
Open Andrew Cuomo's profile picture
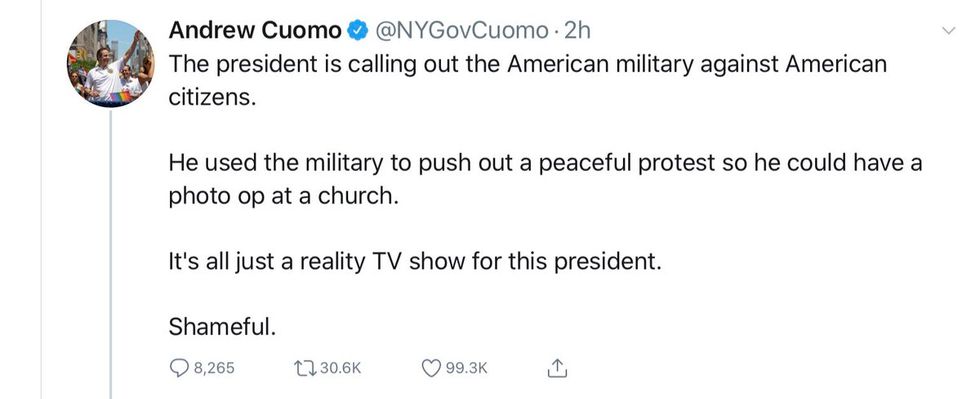click(x=111, y=64)
